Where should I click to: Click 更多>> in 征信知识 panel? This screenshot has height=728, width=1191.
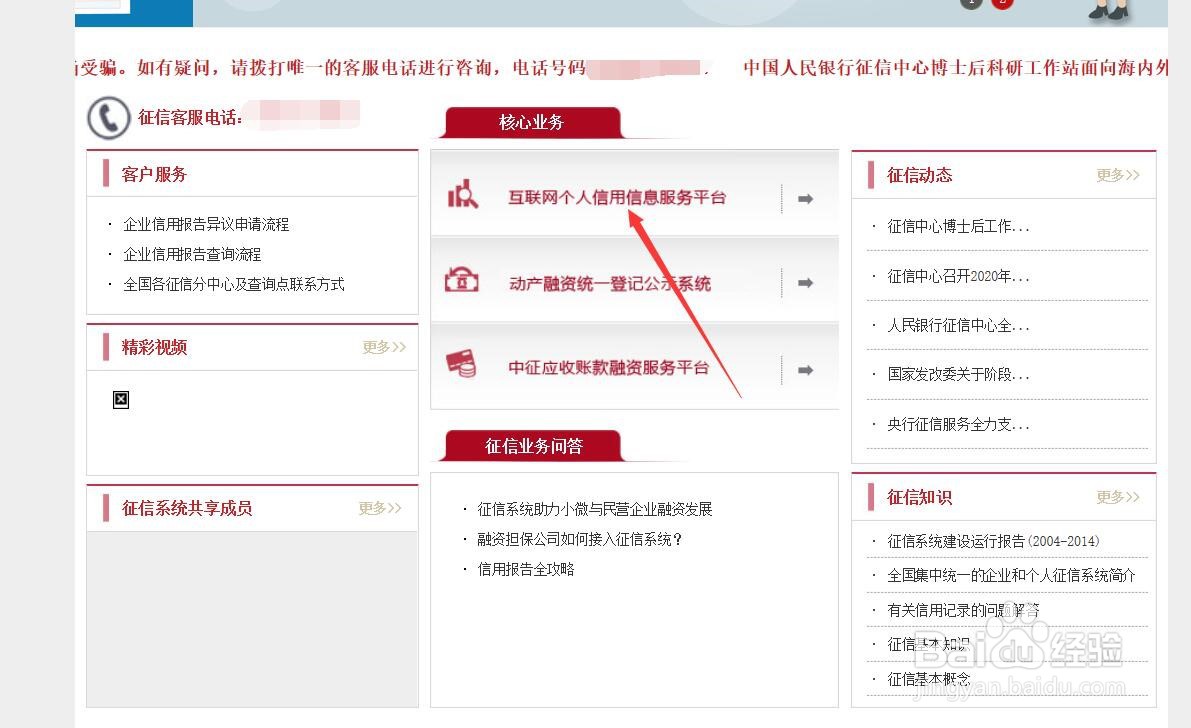(1117, 497)
